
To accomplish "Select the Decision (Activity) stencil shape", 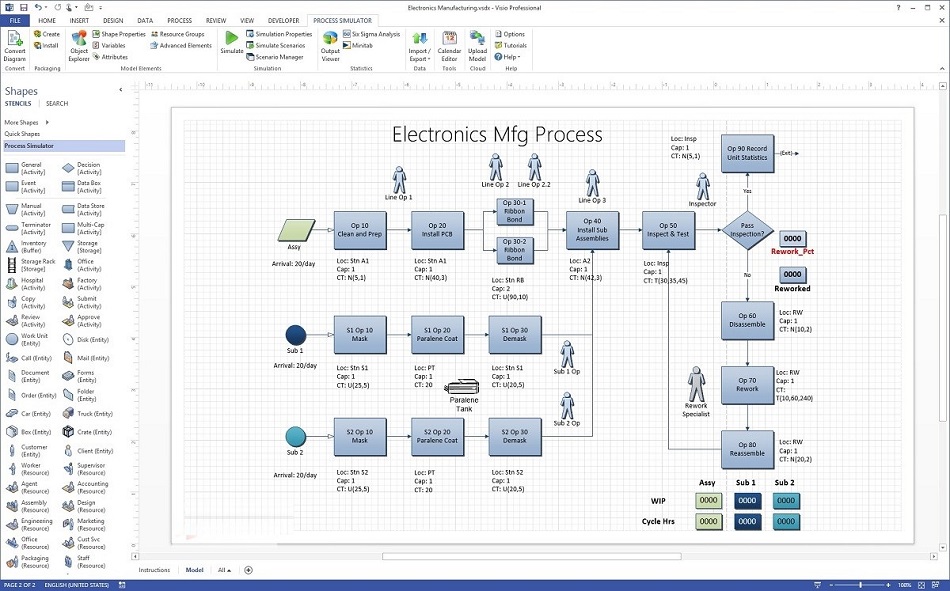I will pos(82,168).
